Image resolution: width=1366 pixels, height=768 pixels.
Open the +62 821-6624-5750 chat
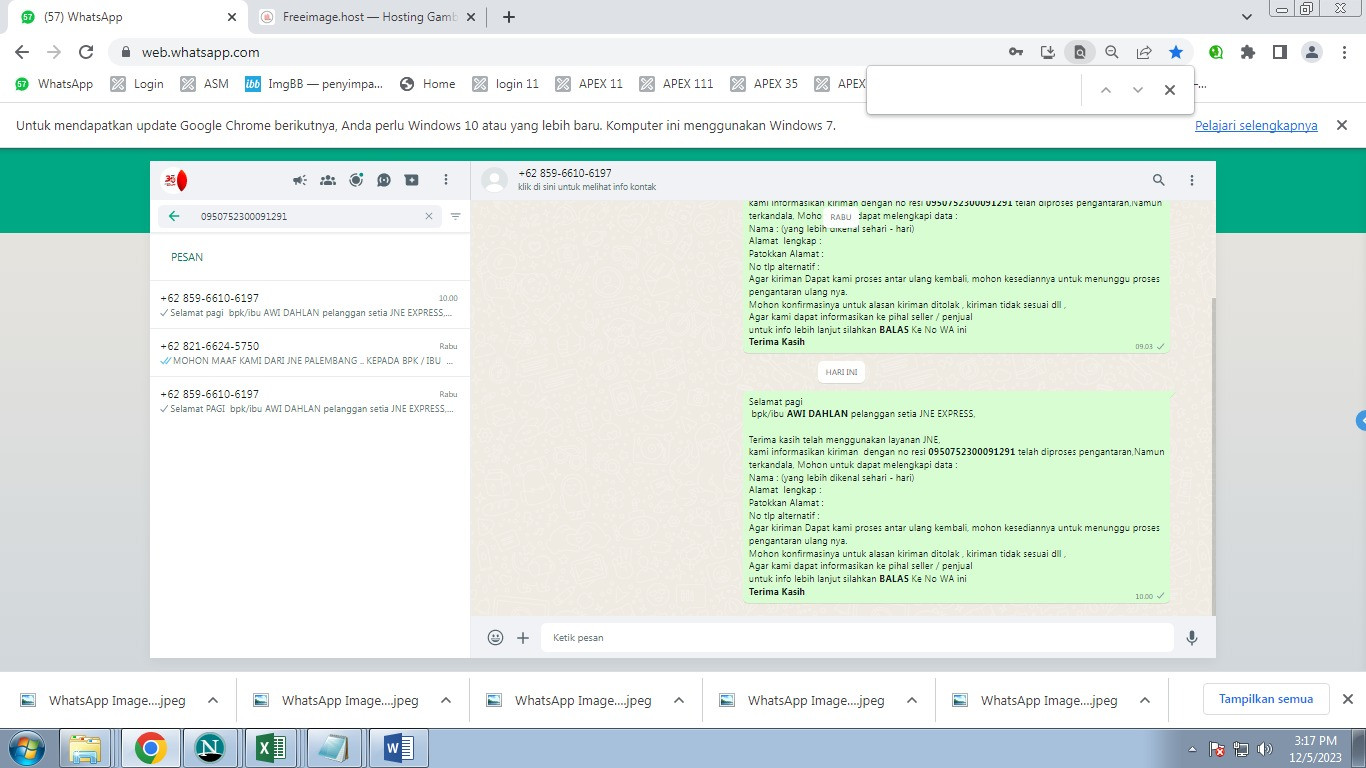pos(310,353)
